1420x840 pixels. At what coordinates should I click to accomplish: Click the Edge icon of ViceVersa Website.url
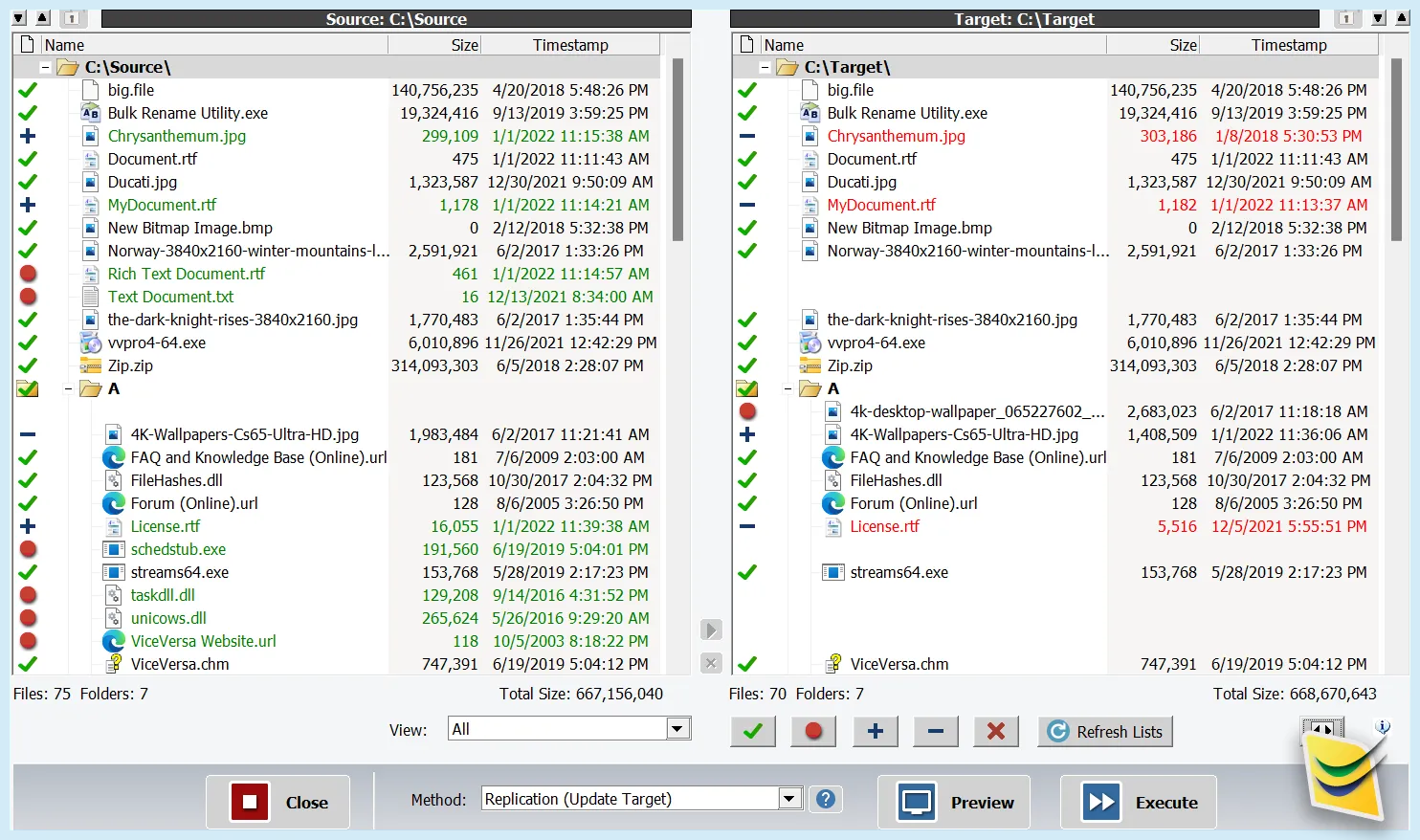point(114,641)
